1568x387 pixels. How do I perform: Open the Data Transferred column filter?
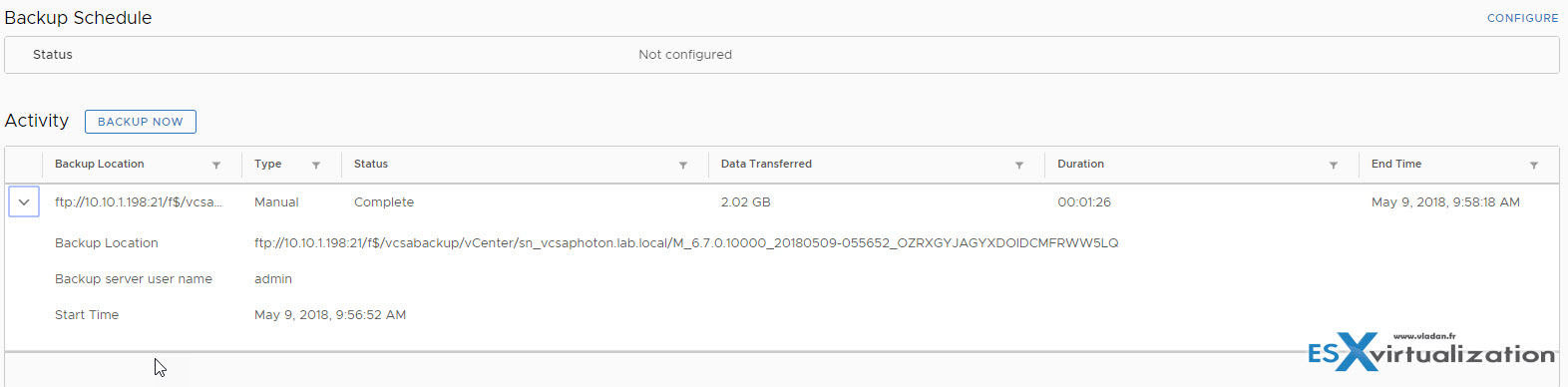(x=1019, y=166)
